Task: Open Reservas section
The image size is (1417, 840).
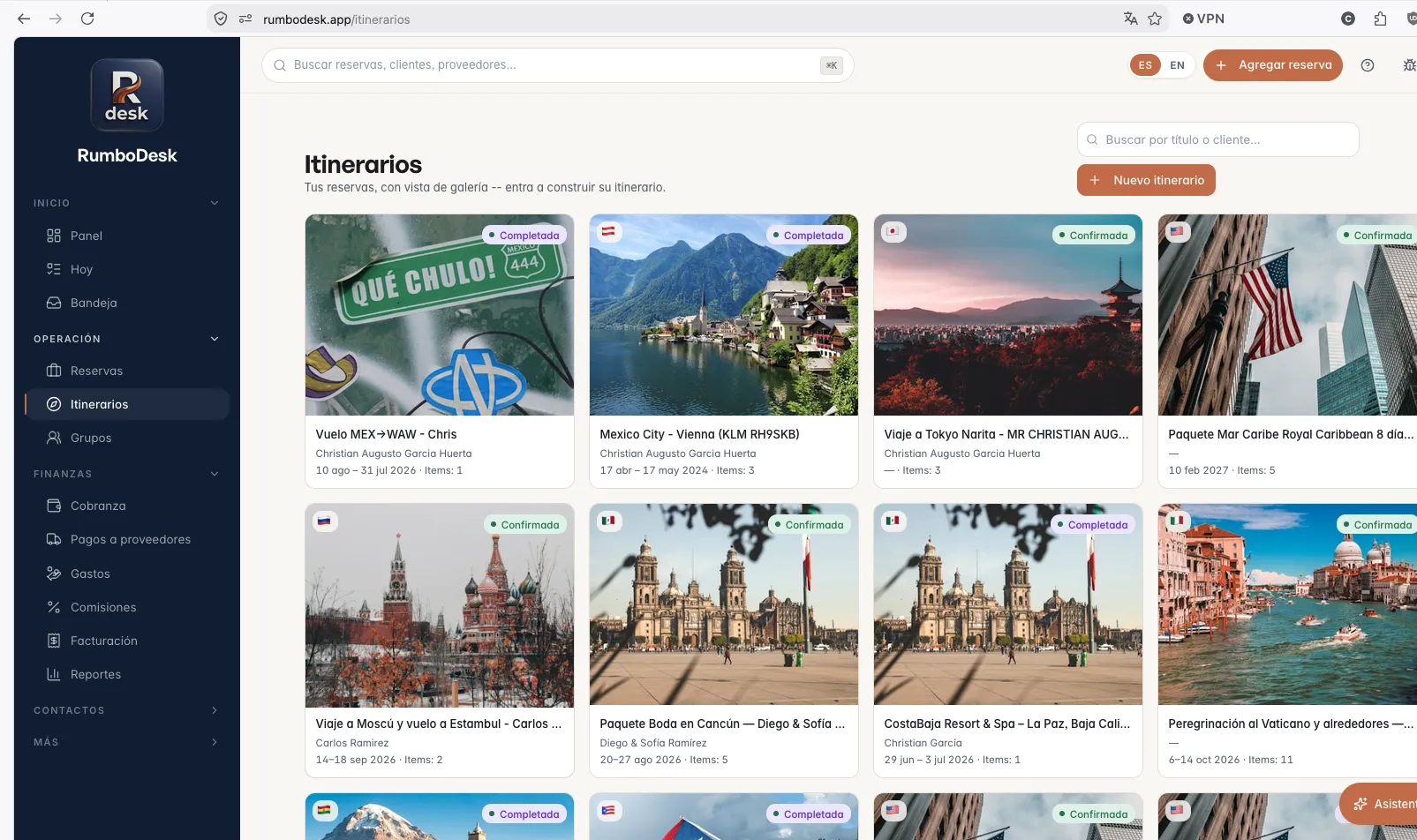Action: point(96,371)
